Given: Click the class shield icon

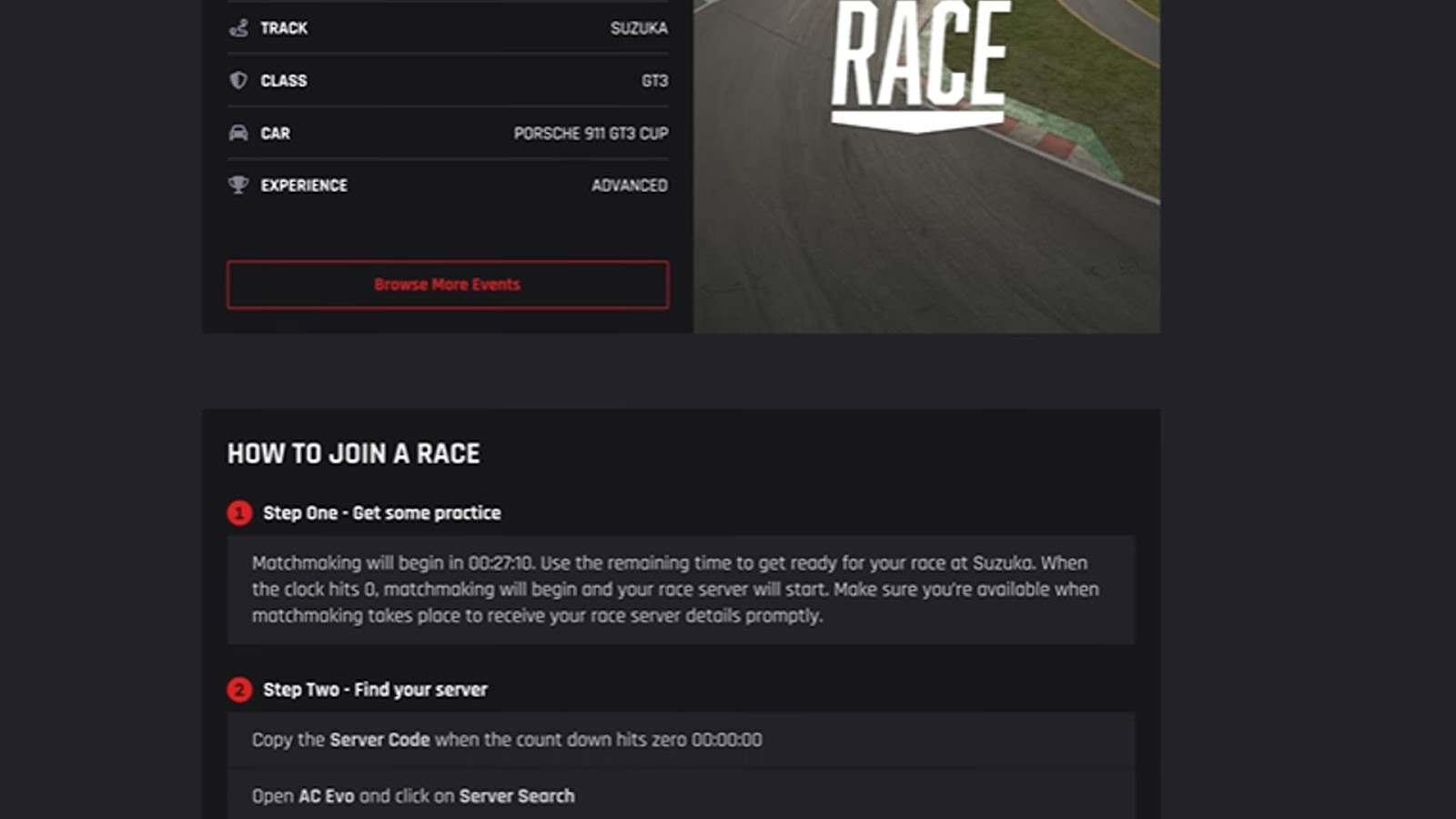Looking at the screenshot, I should [x=238, y=80].
